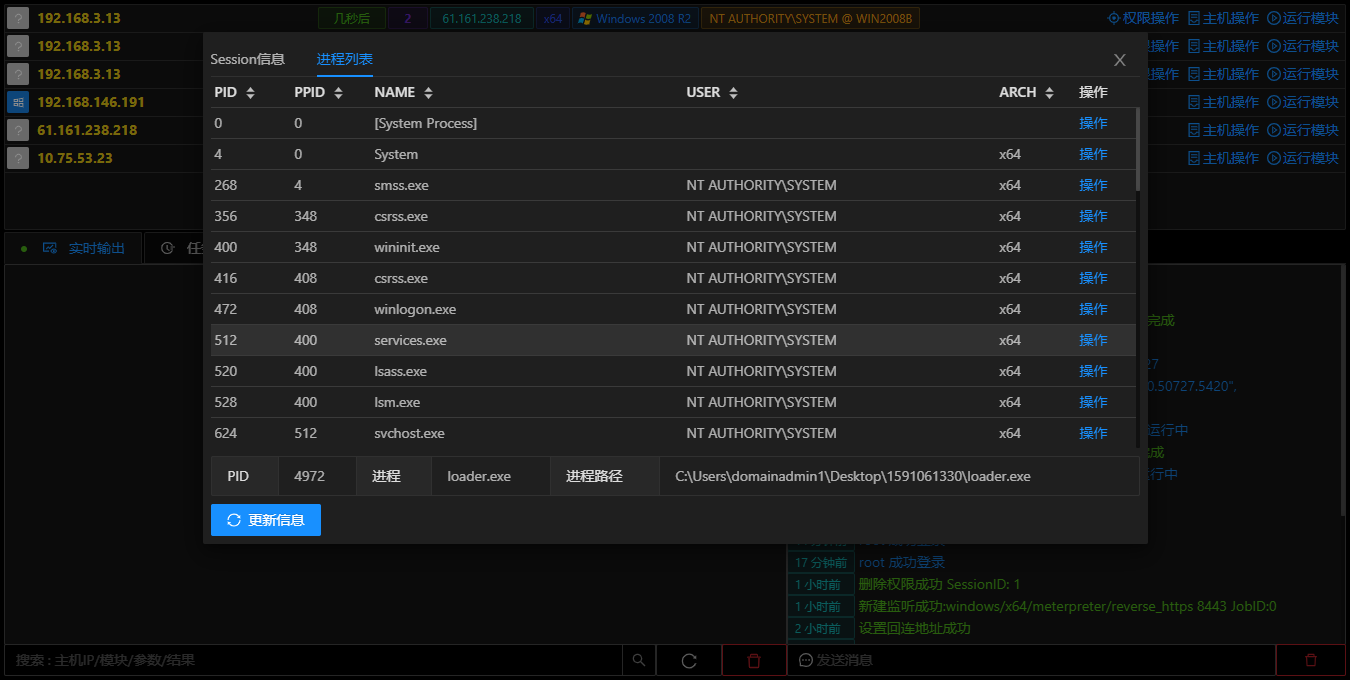1350x680 pixels.
Task: Click the 61.61.238.218 tag in first row
Action: (481, 18)
